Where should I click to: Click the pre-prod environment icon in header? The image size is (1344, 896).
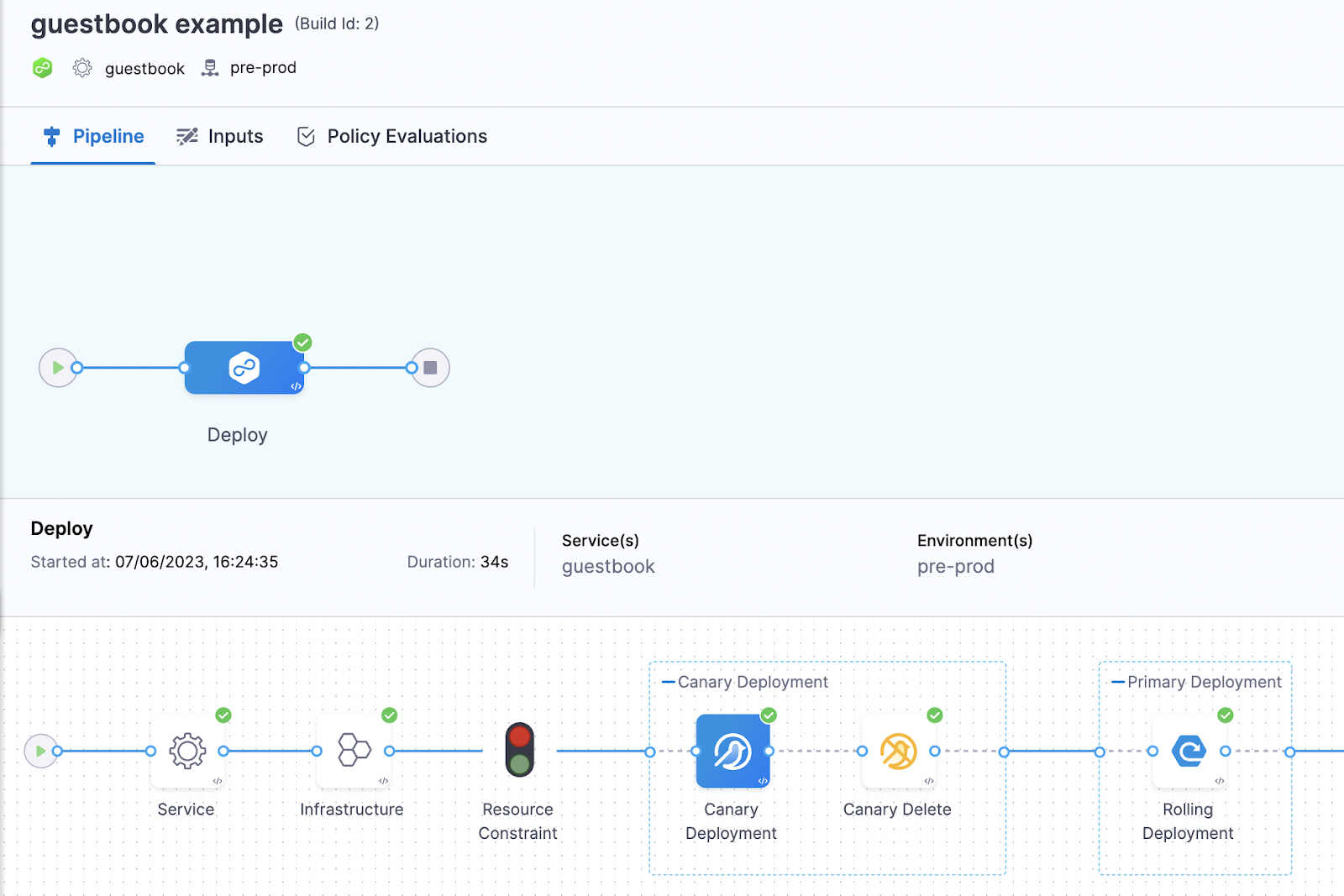[210, 68]
